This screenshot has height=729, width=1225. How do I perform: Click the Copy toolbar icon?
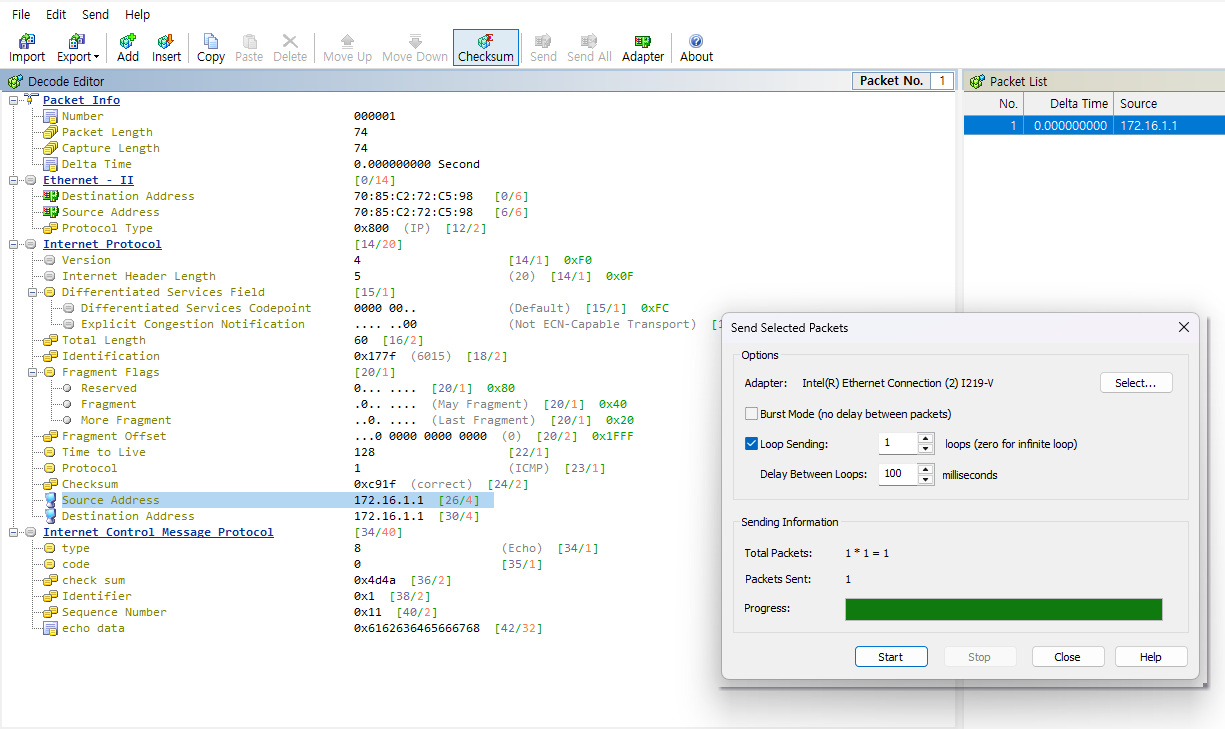point(211,47)
